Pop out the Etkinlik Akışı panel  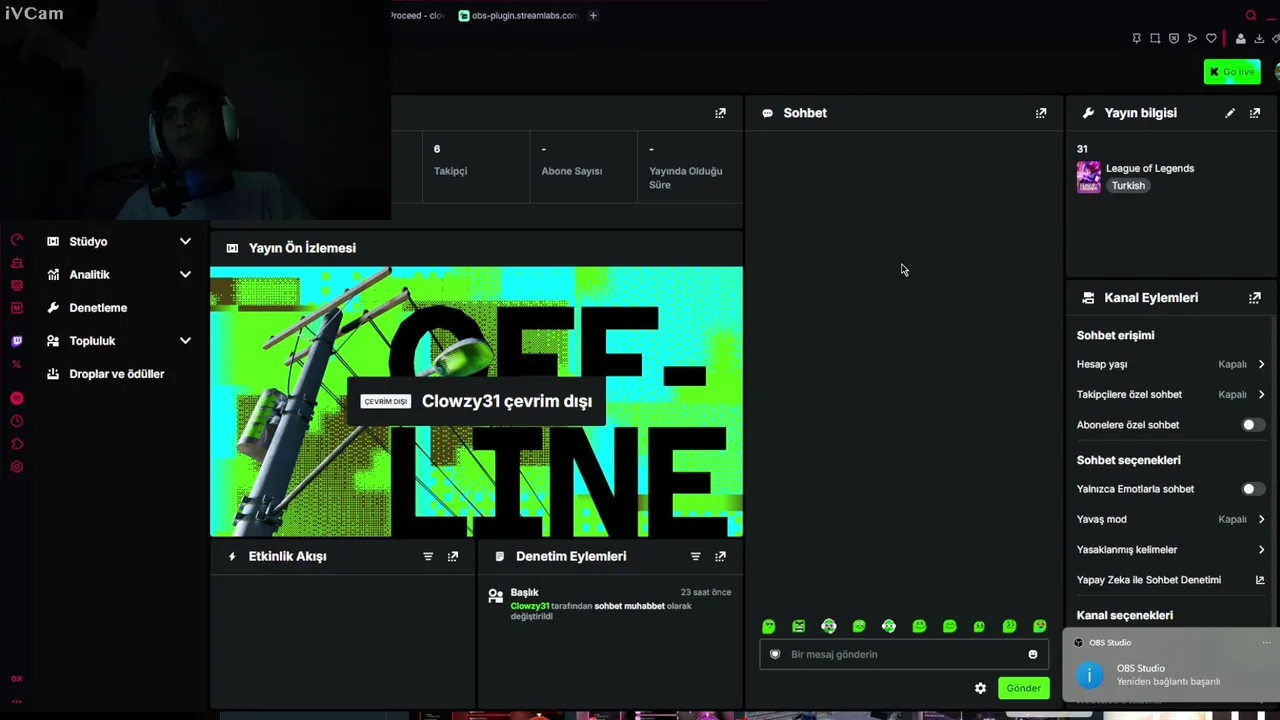click(x=453, y=556)
